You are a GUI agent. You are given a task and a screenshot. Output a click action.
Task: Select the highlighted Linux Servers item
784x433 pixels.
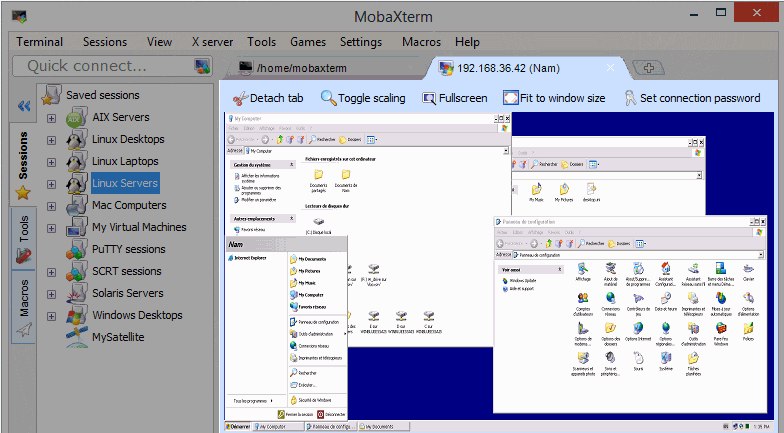125,184
